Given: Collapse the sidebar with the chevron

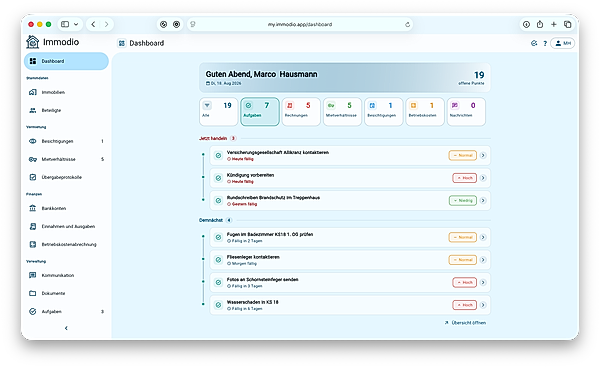Looking at the screenshot, I should coord(66,328).
